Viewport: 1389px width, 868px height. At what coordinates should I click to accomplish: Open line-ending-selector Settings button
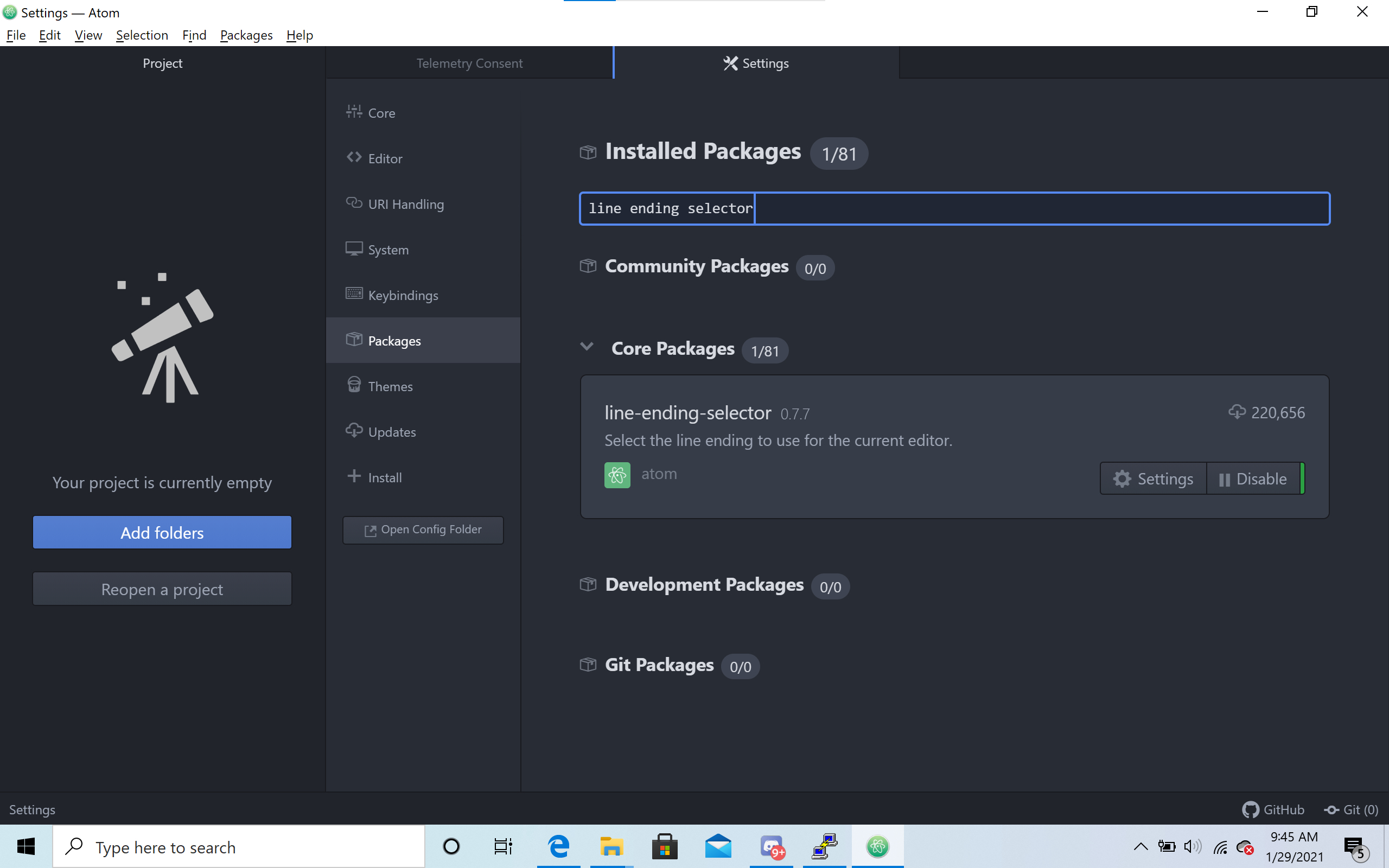[x=1153, y=478]
